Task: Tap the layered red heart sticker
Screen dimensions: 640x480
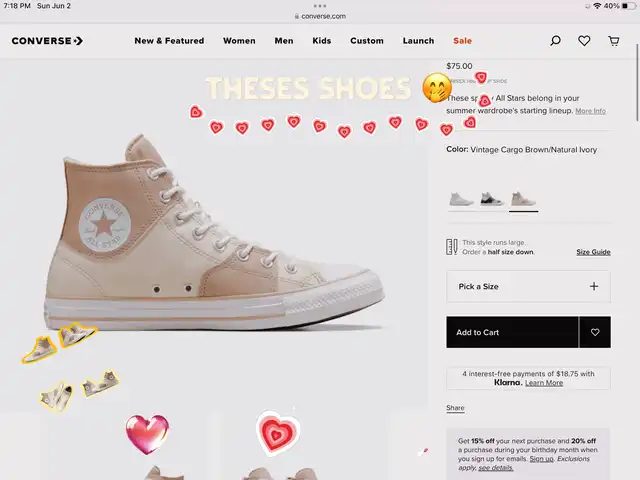Action: tap(278, 433)
